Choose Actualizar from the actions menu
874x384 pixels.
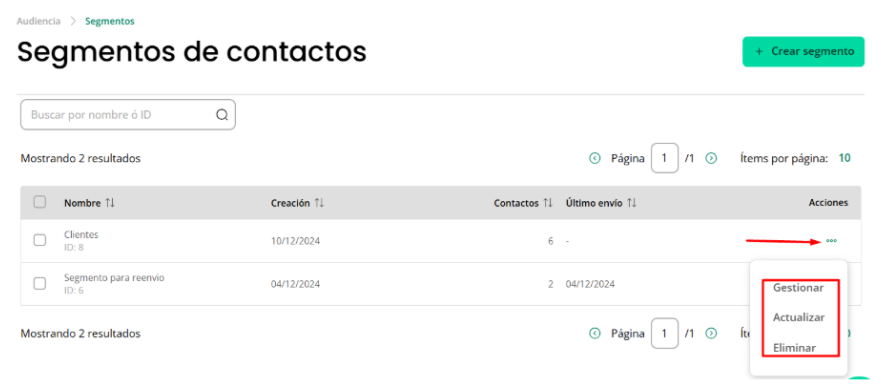799,317
